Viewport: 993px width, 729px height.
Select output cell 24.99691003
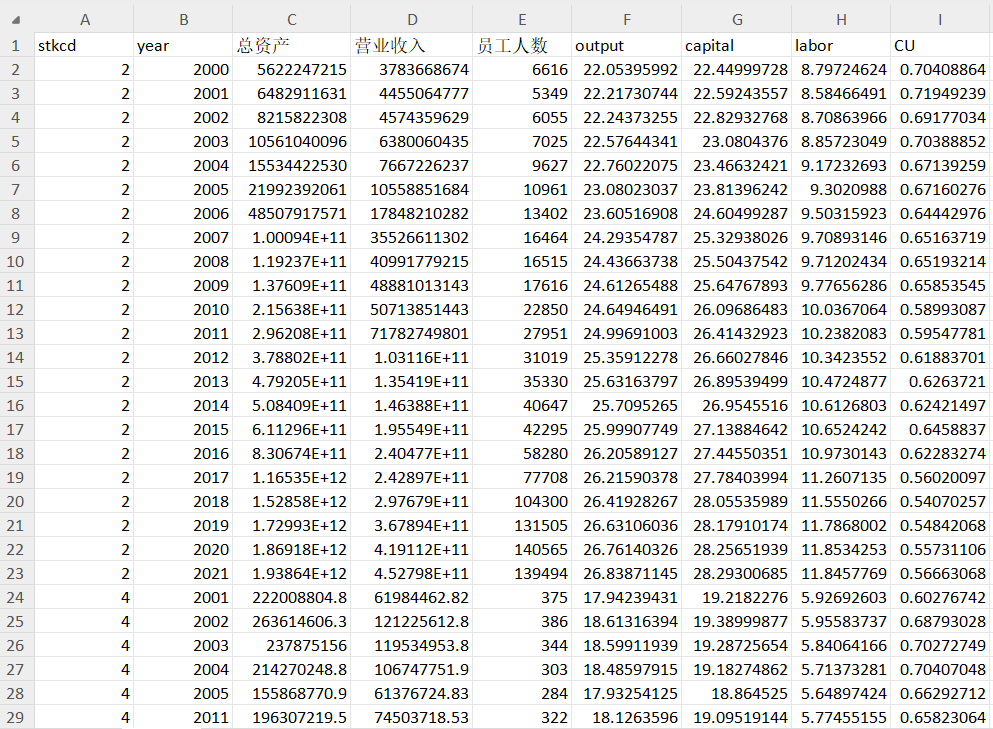[x=626, y=334]
